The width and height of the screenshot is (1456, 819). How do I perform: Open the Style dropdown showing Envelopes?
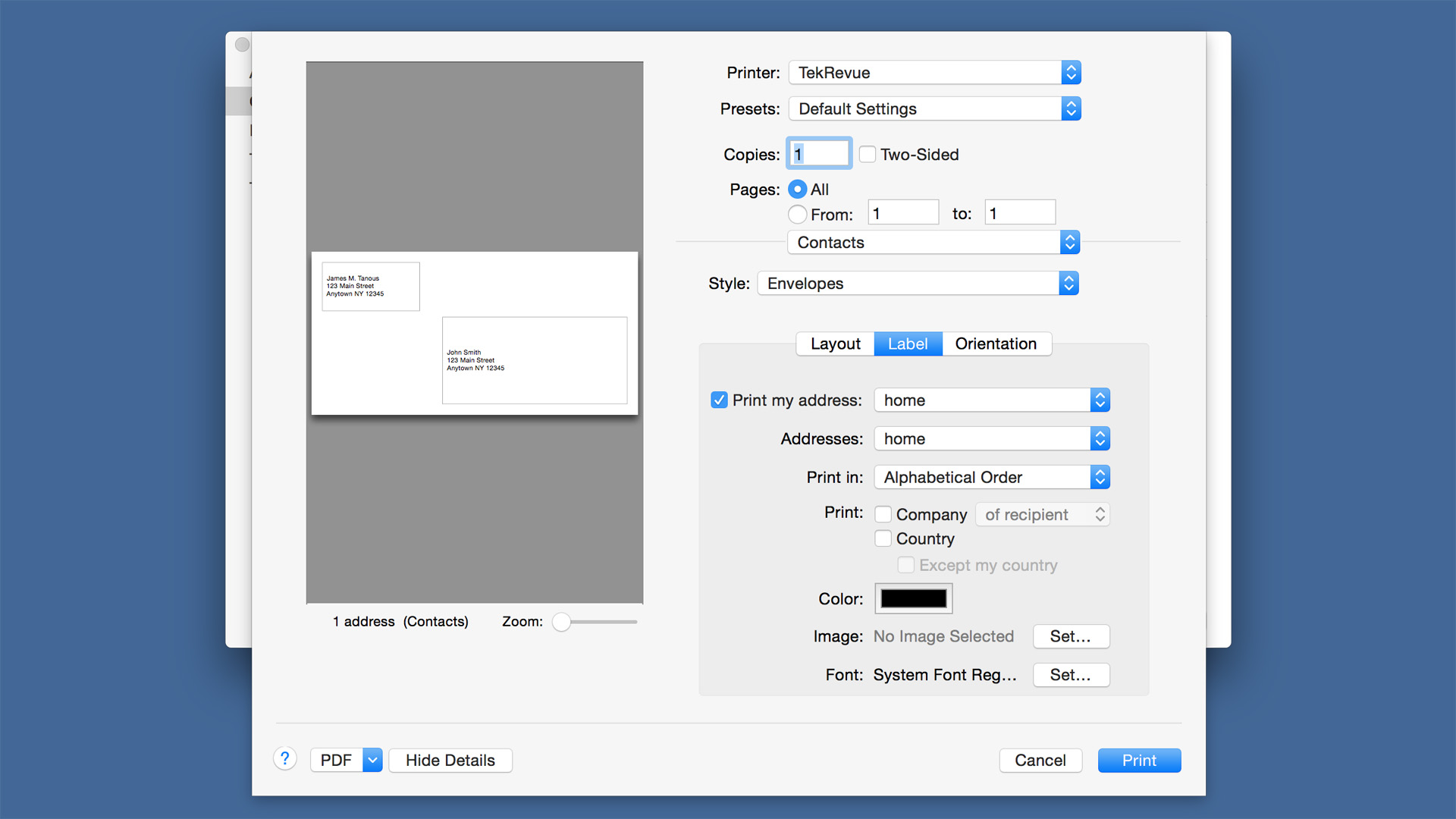(918, 284)
